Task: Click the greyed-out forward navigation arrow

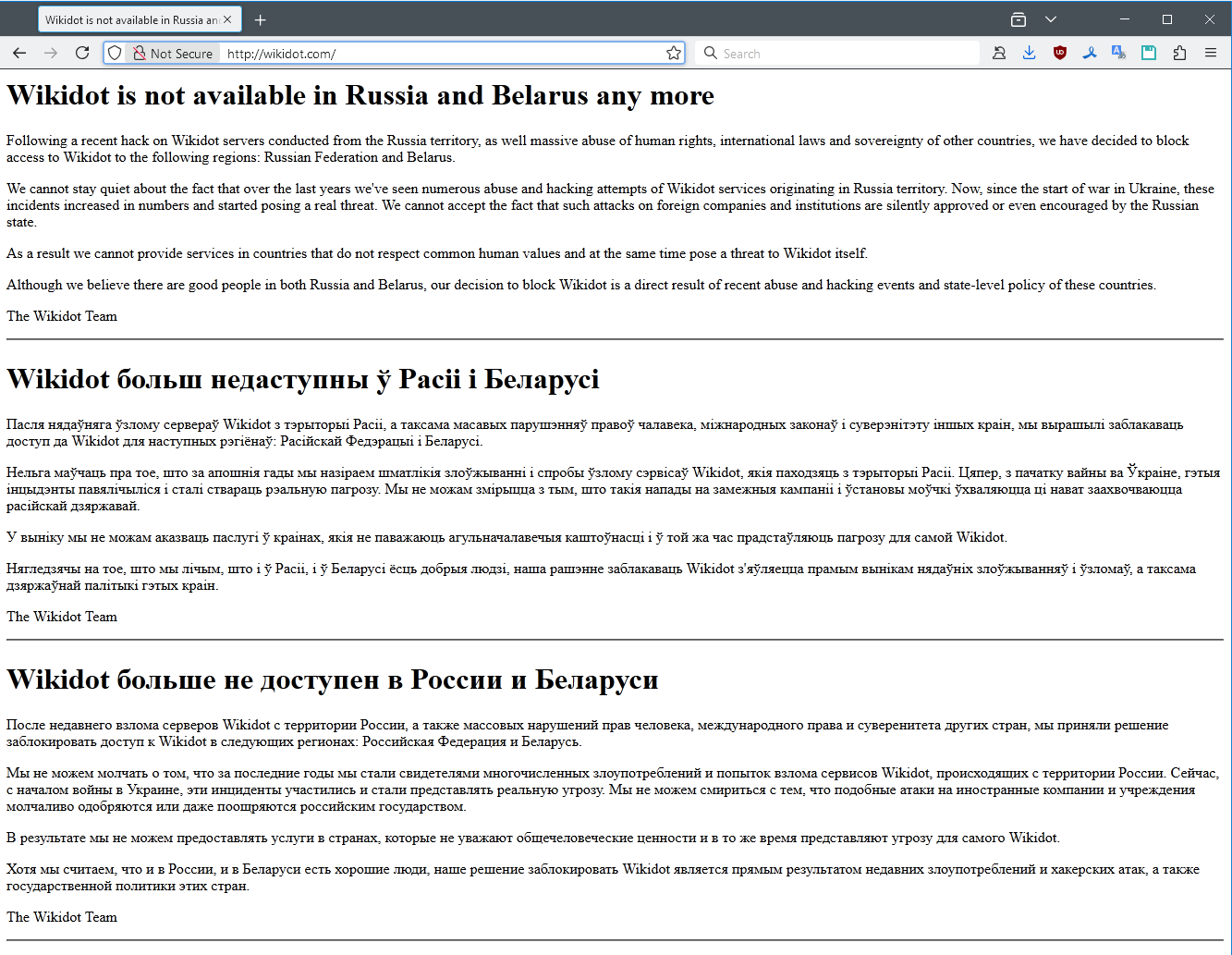Action: click(x=51, y=54)
